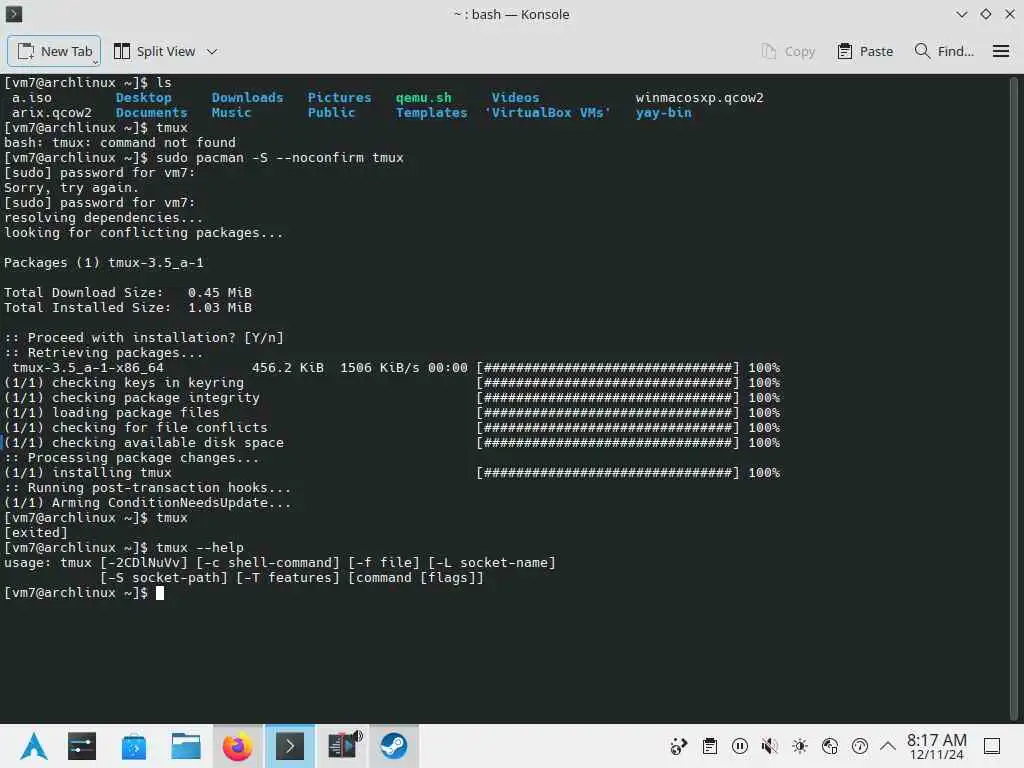The width and height of the screenshot is (1024, 768).
Task: Click the Split View button
Action: point(155,51)
